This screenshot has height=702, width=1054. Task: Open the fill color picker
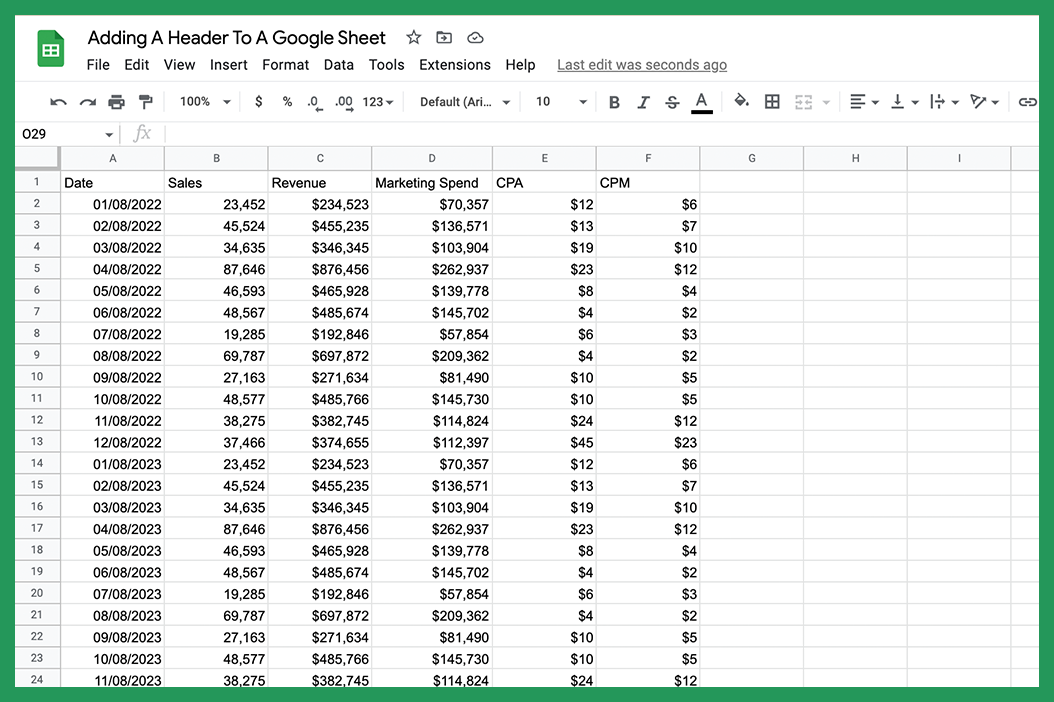point(742,101)
